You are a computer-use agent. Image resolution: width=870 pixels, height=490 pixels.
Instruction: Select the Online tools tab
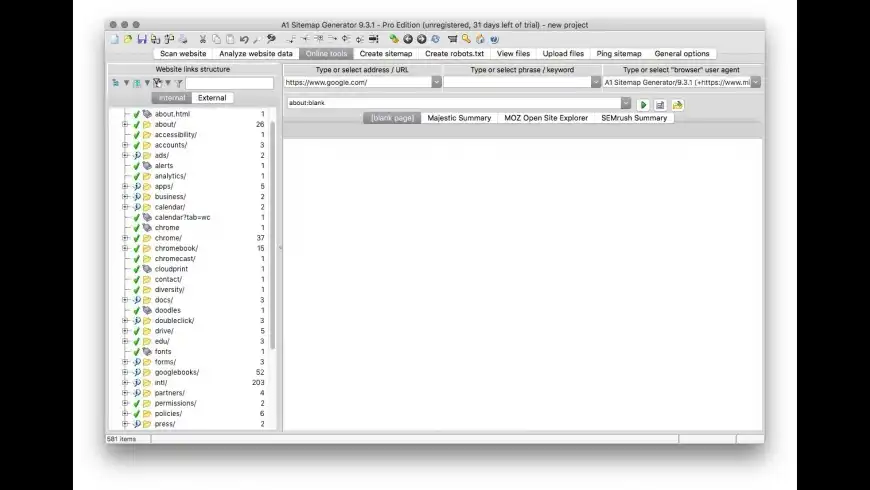pyautogui.click(x=326, y=54)
